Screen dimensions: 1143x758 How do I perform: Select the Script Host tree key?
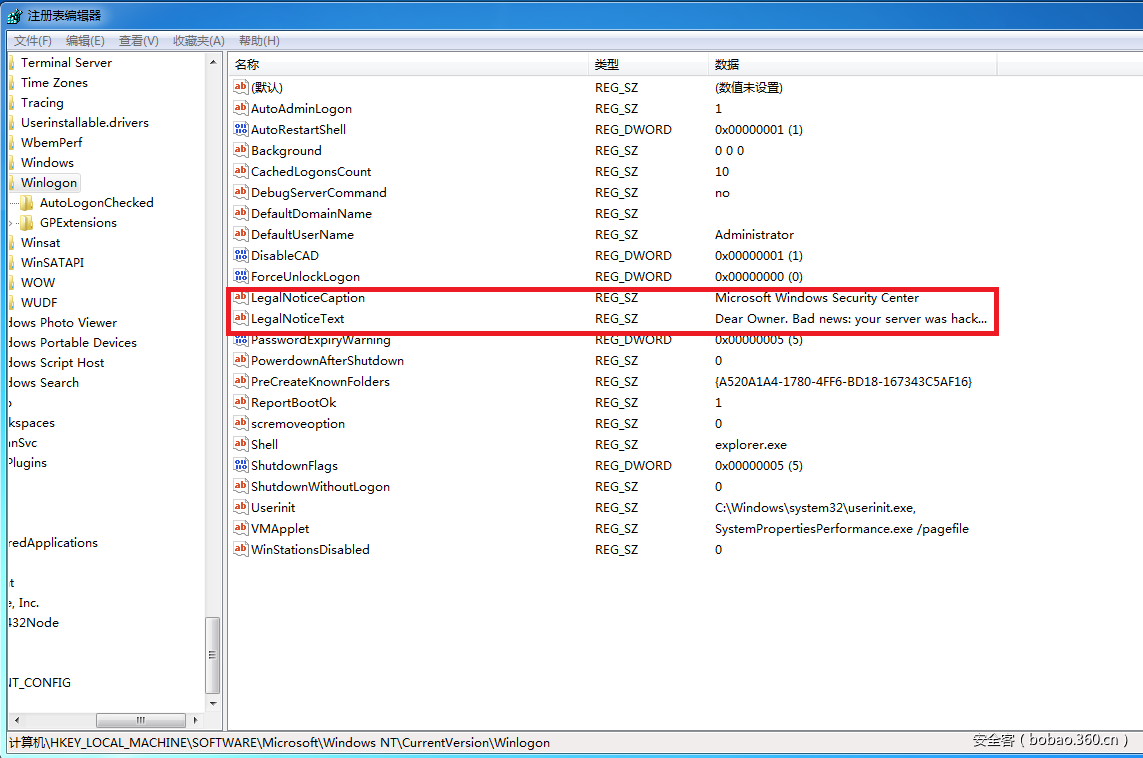tap(56, 362)
